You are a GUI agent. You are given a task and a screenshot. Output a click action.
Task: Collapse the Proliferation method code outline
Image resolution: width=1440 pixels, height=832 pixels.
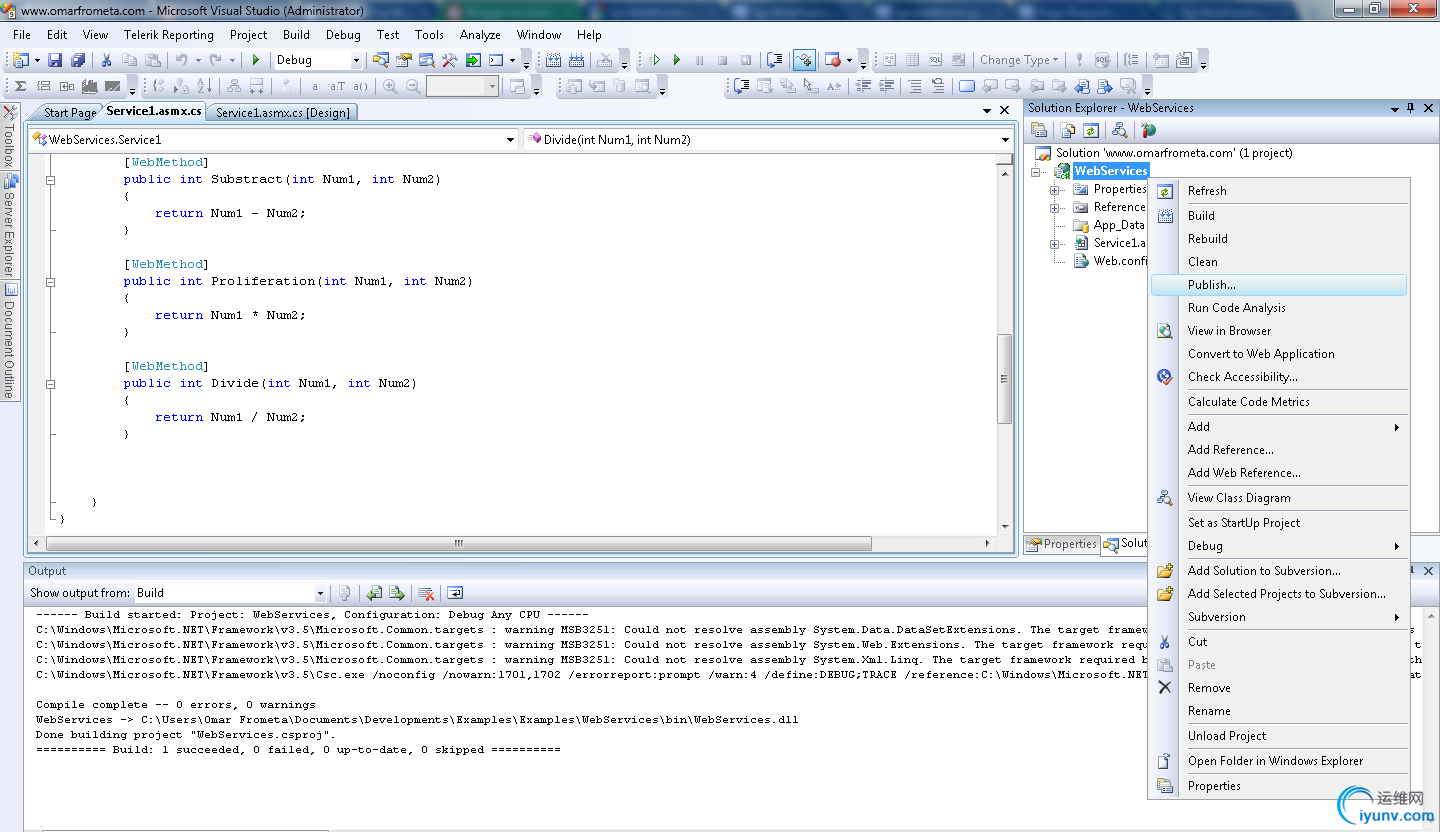[50, 282]
